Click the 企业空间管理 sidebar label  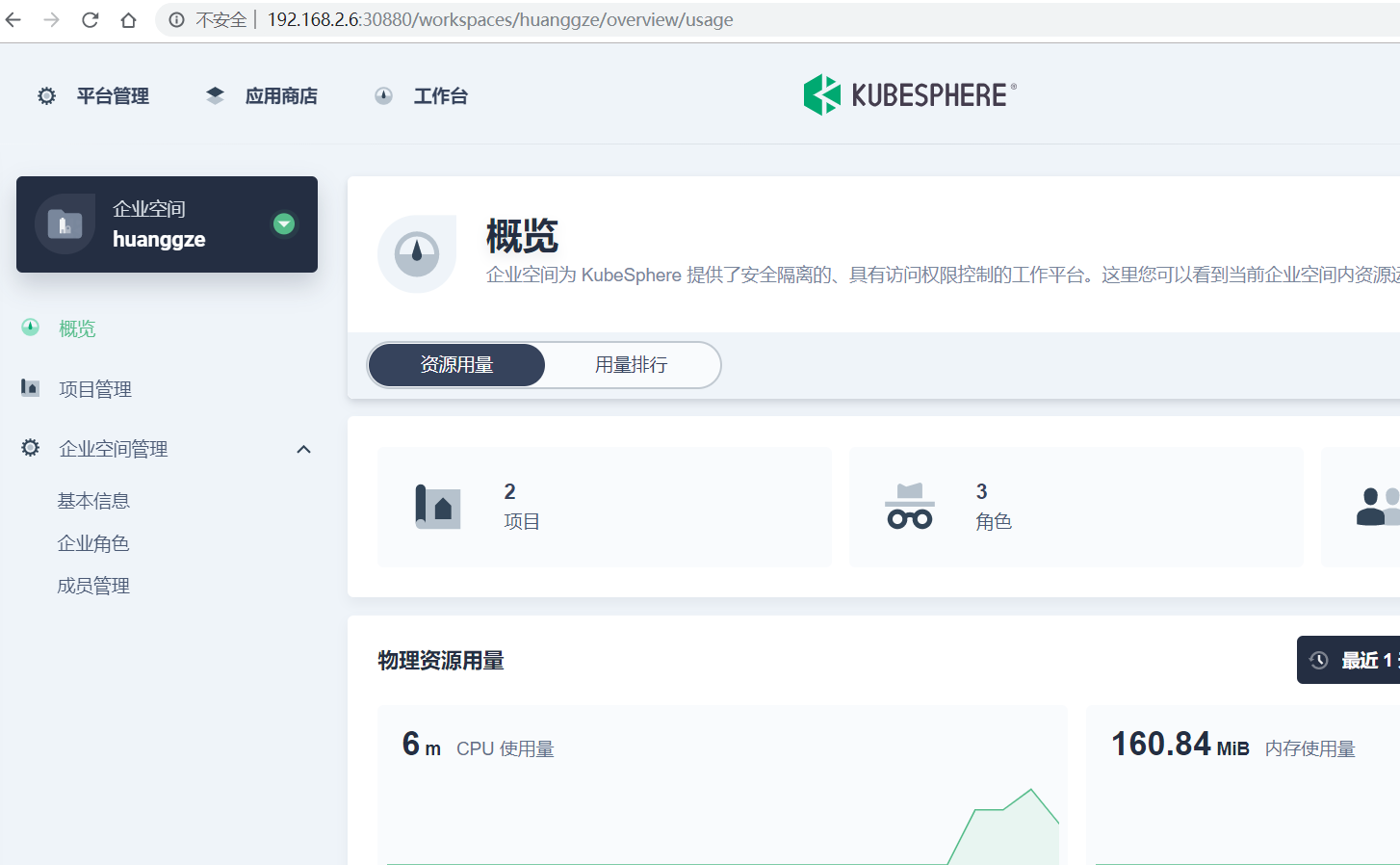click(x=114, y=449)
